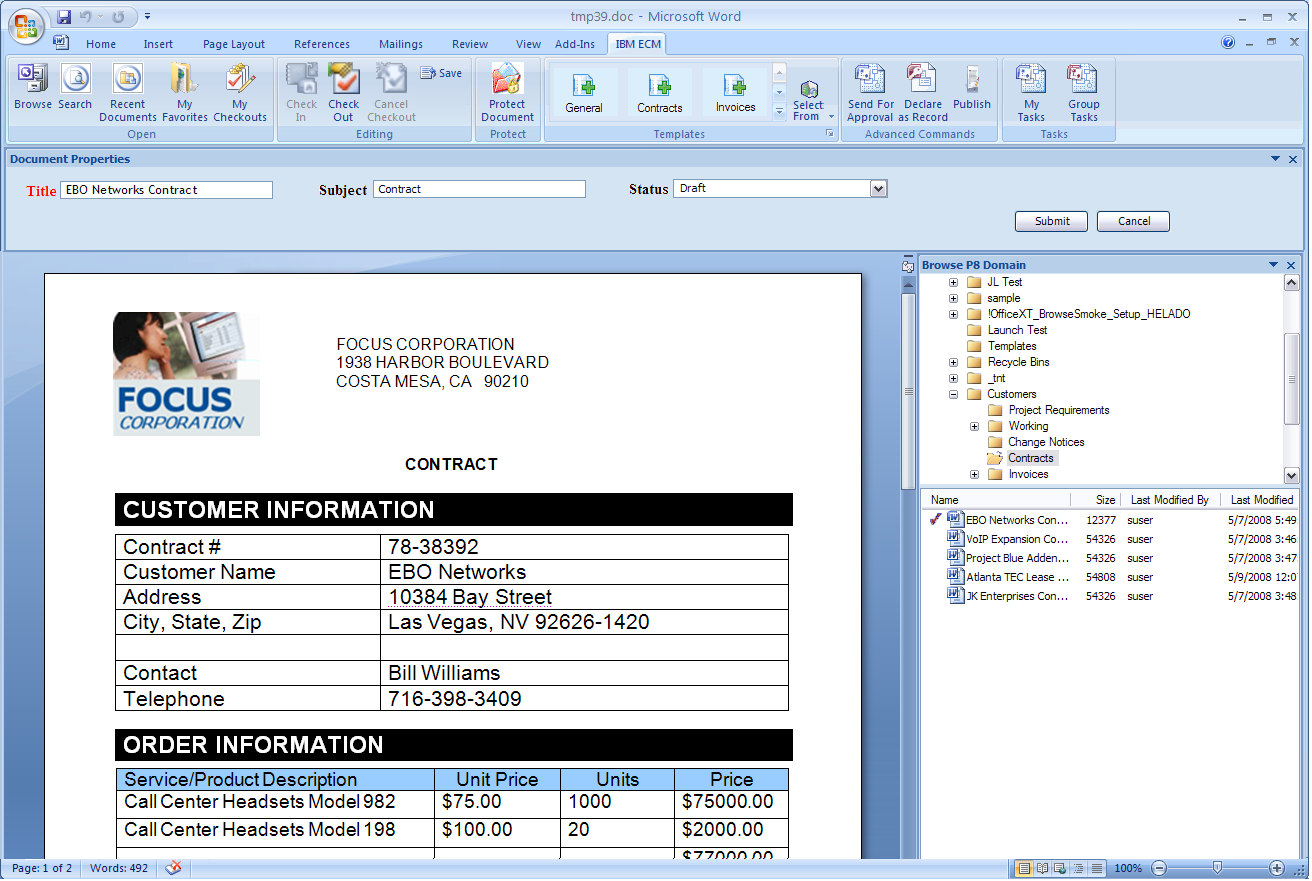The height and width of the screenshot is (881, 1312).
Task: Choose the Invoices template
Action: point(735,92)
